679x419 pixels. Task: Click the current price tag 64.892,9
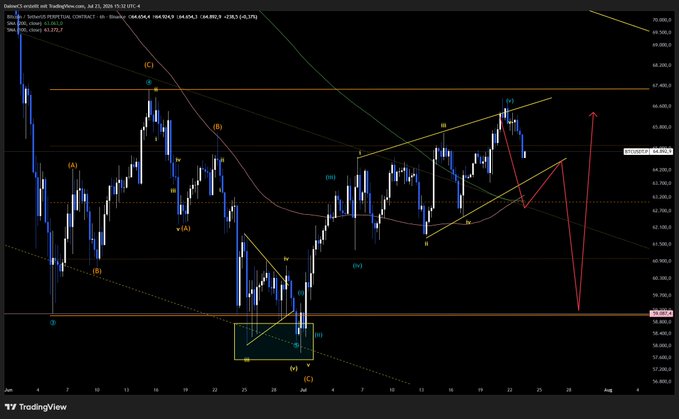point(662,152)
